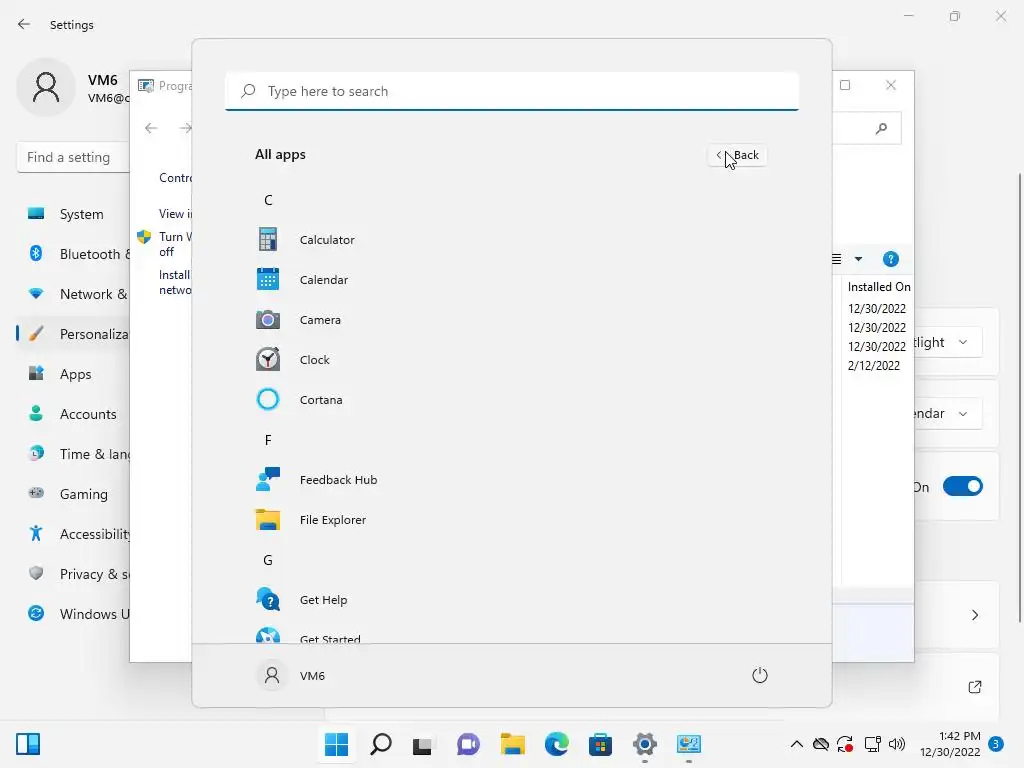Image resolution: width=1024 pixels, height=768 pixels.
Task: Click the Back button in All apps
Action: click(737, 155)
